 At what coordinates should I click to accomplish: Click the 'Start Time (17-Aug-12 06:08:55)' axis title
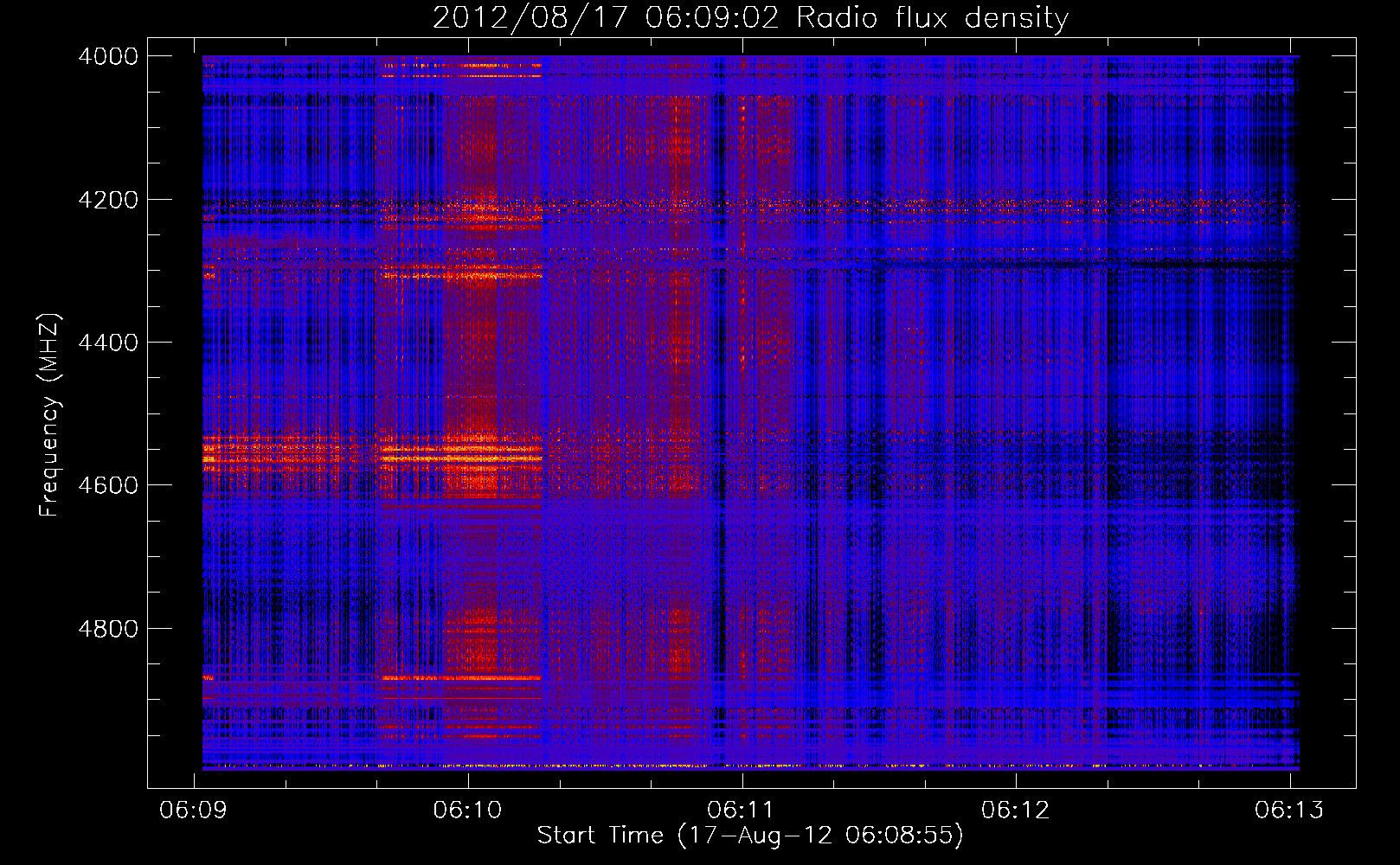coord(750,836)
